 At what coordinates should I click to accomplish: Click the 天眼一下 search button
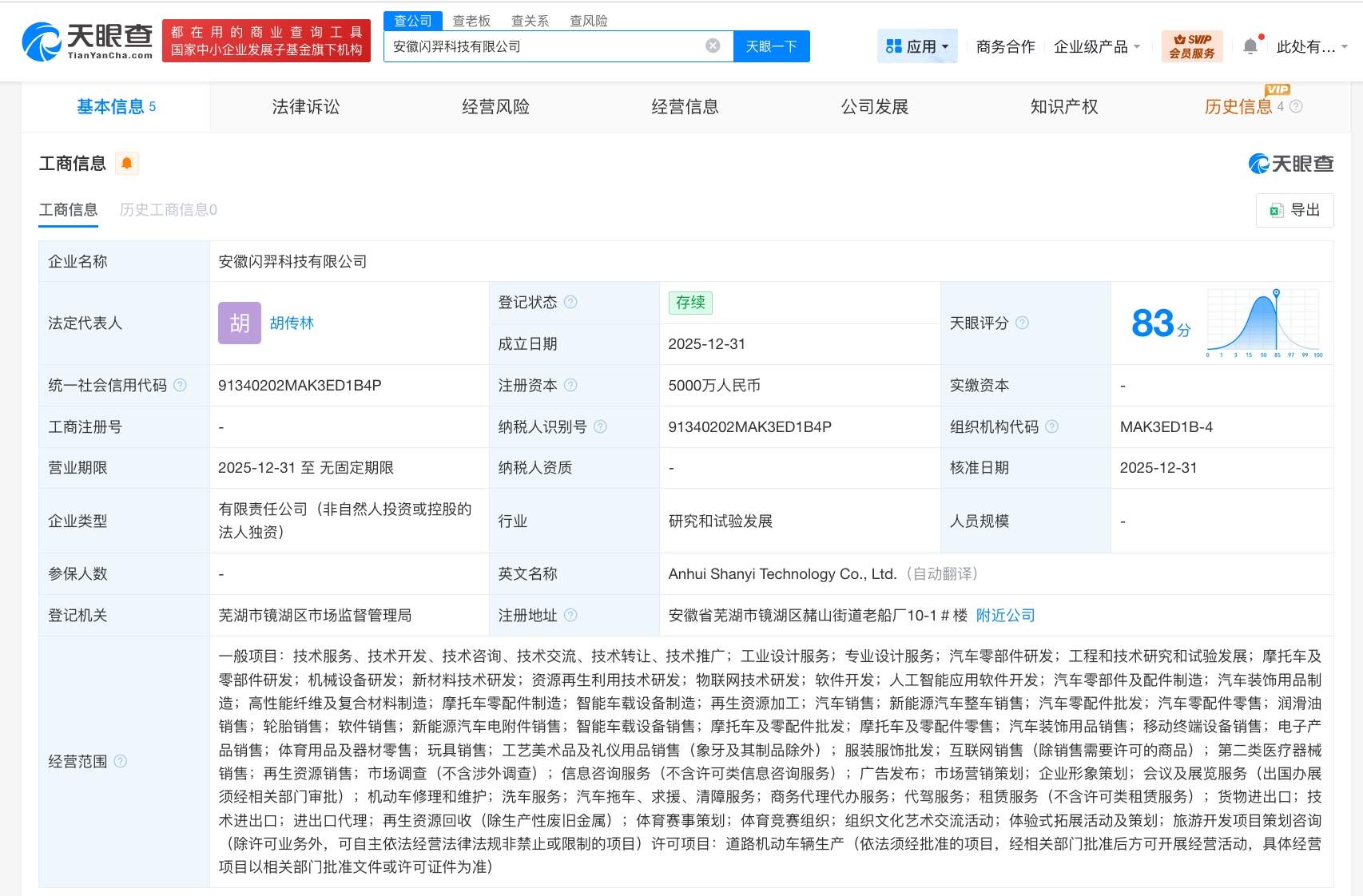tap(770, 46)
